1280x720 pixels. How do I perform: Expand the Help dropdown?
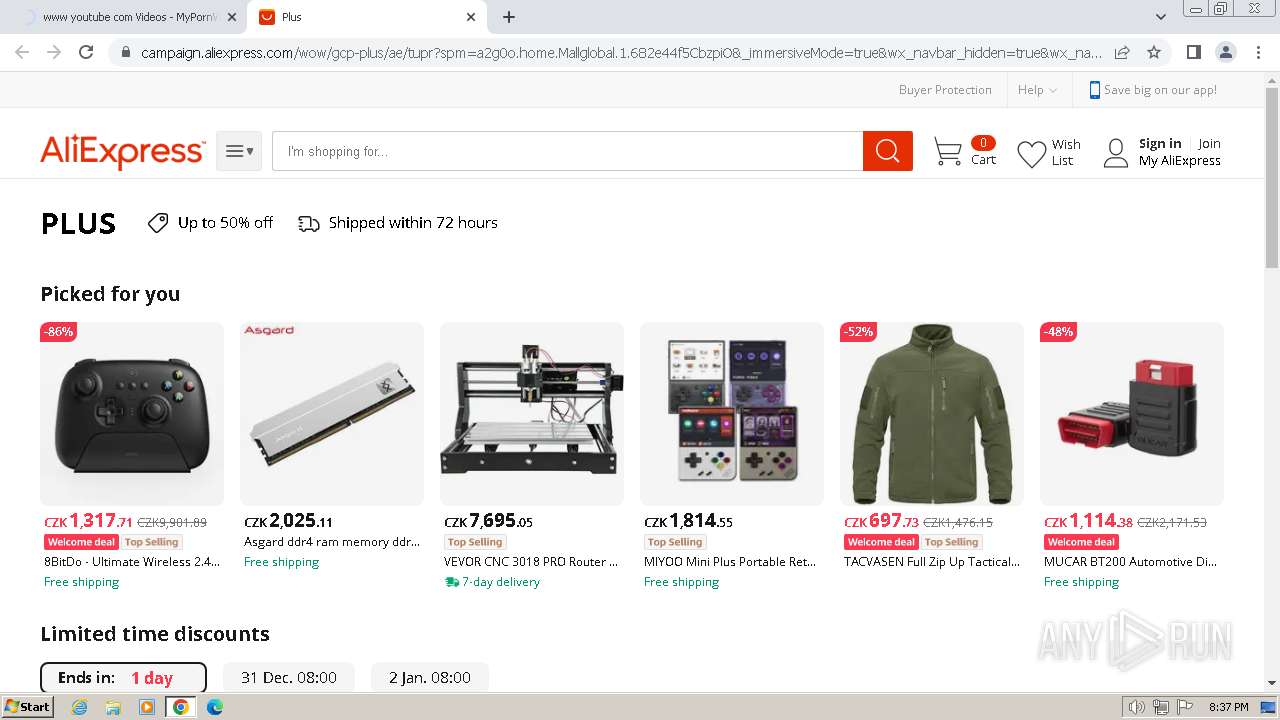(1037, 90)
